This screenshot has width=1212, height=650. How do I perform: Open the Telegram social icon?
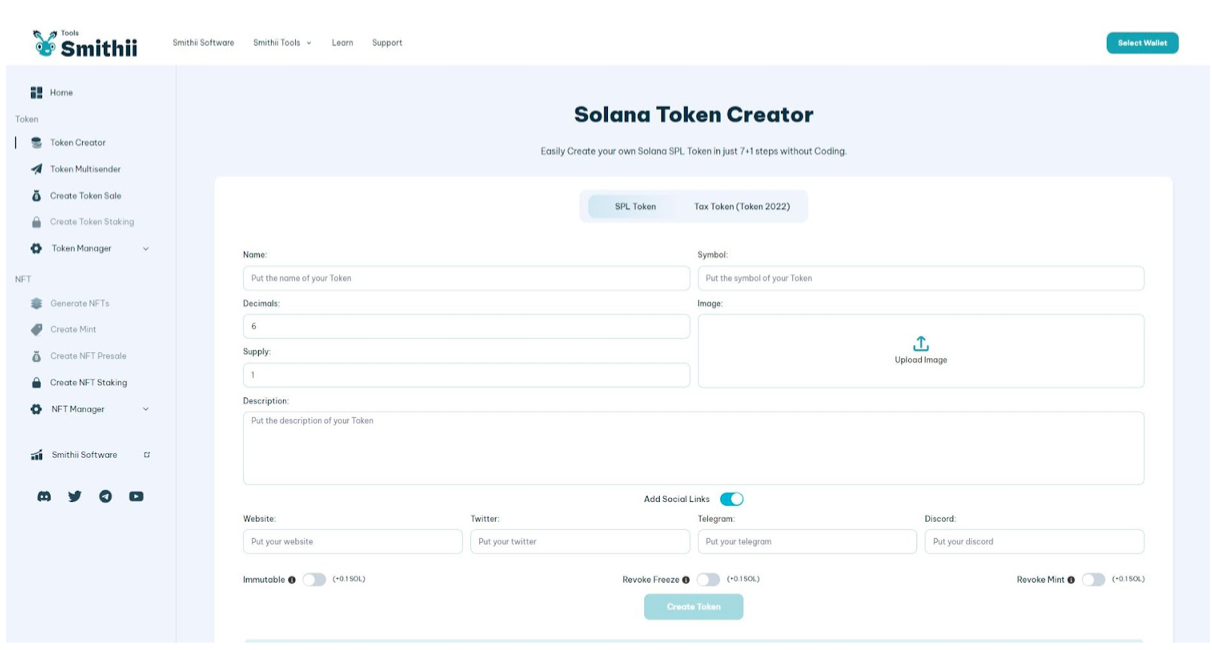[x=105, y=496]
